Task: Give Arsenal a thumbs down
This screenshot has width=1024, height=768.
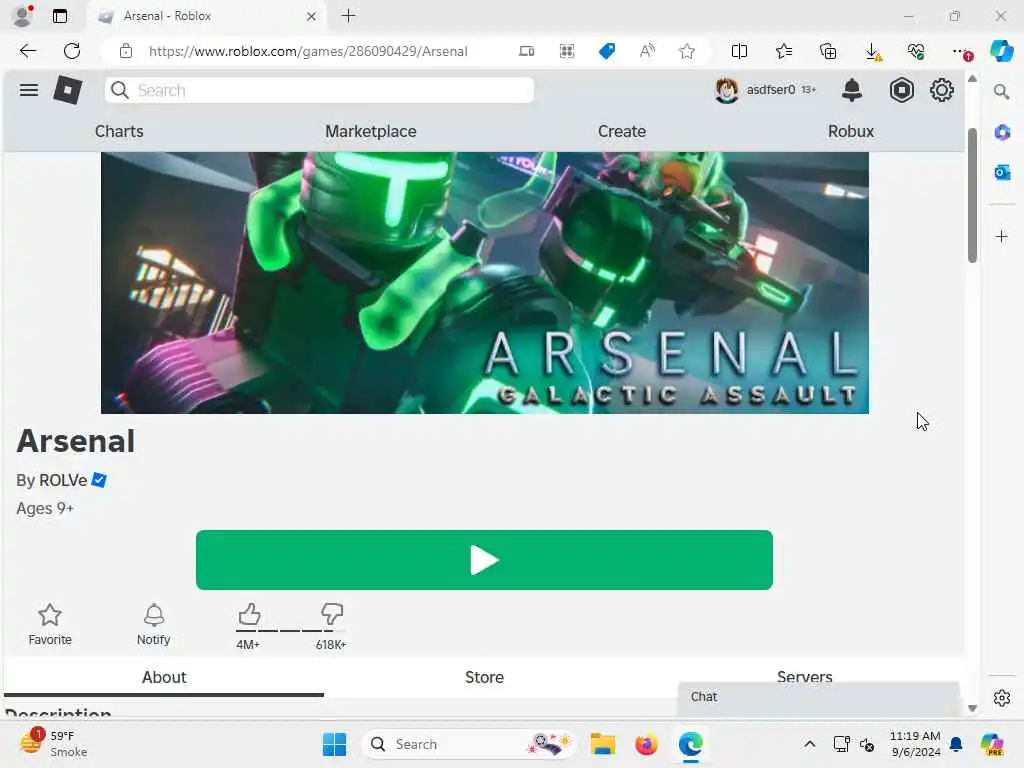Action: 332,615
